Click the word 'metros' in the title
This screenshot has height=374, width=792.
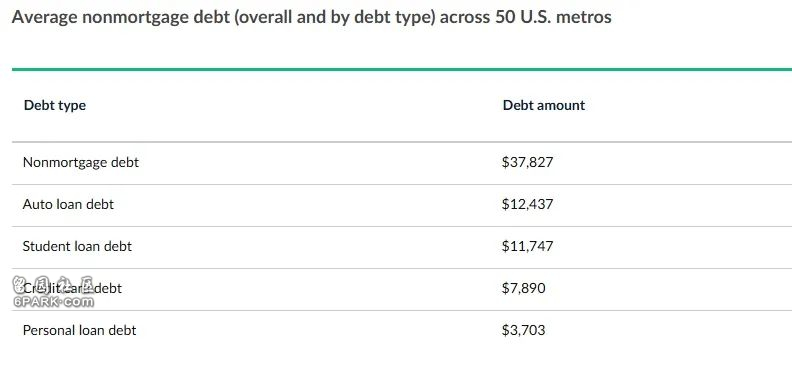pyautogui.click(x=585, y=17)
